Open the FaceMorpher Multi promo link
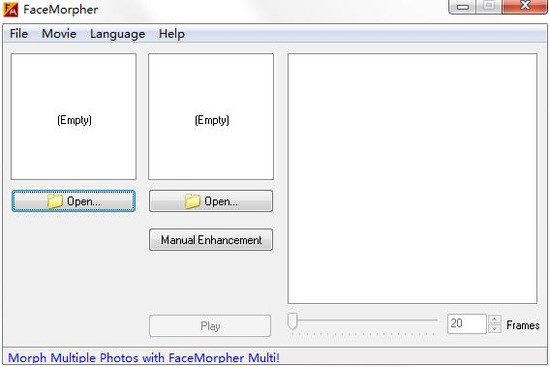This screenshot has height=367, width=550. (x=144, y=358)
